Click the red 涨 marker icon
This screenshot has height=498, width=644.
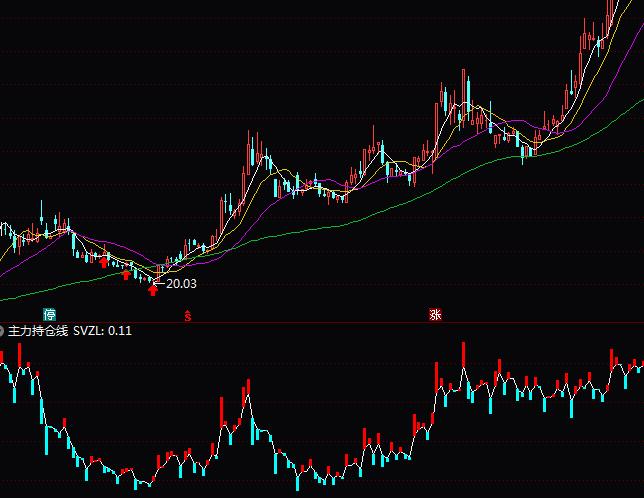click(435, 315)
